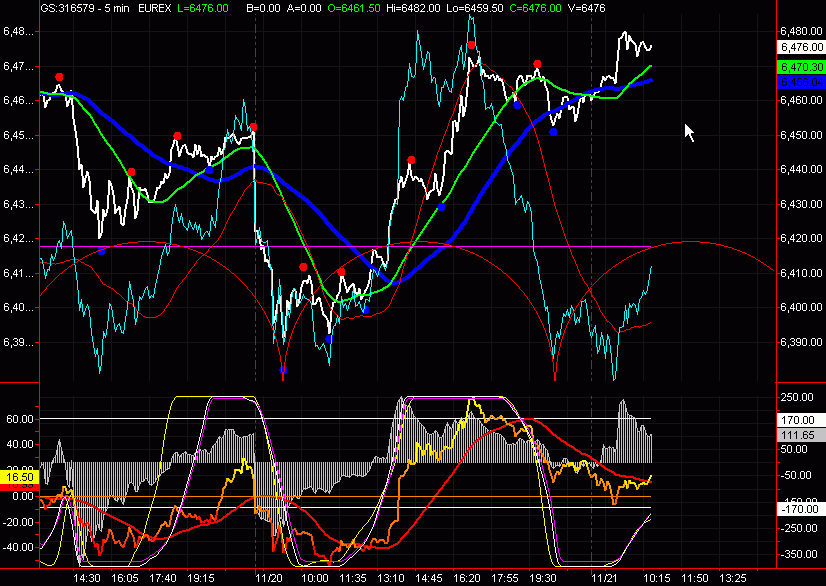Click the 13:25 time label on axis

(x=732, y=577)
